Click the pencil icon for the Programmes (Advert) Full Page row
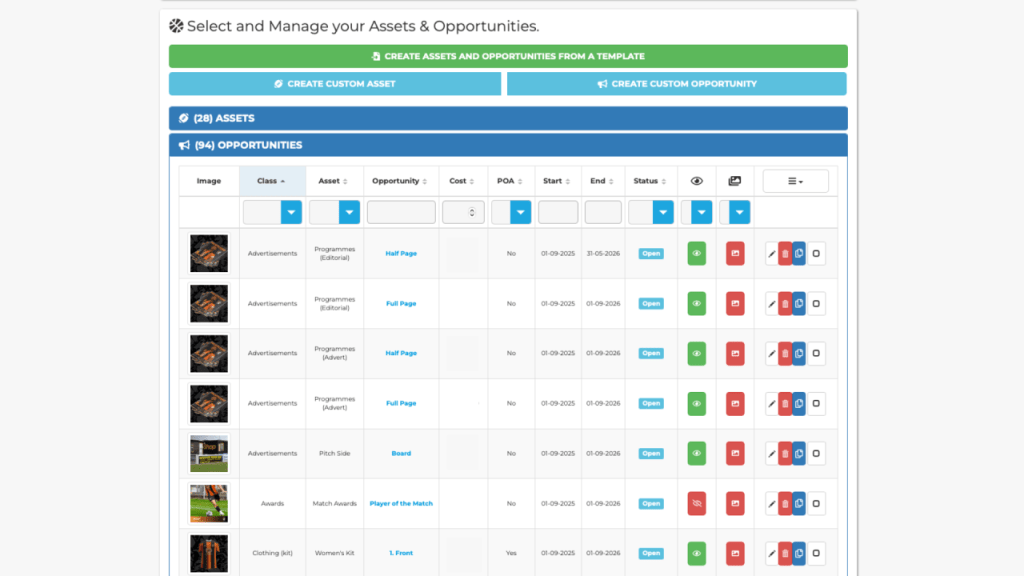Viewport: 1024px width, 576px height. (771, 404)
